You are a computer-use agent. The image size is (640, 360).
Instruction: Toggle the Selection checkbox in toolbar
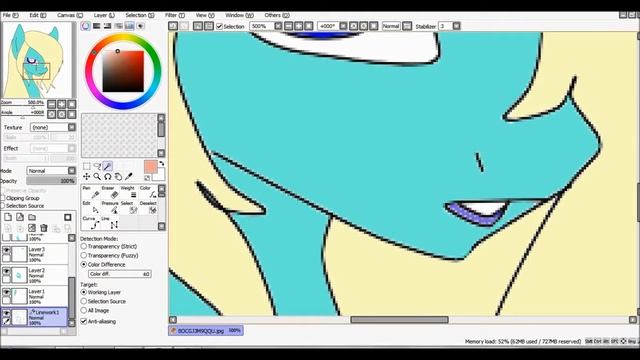click(x=220, y=27)
